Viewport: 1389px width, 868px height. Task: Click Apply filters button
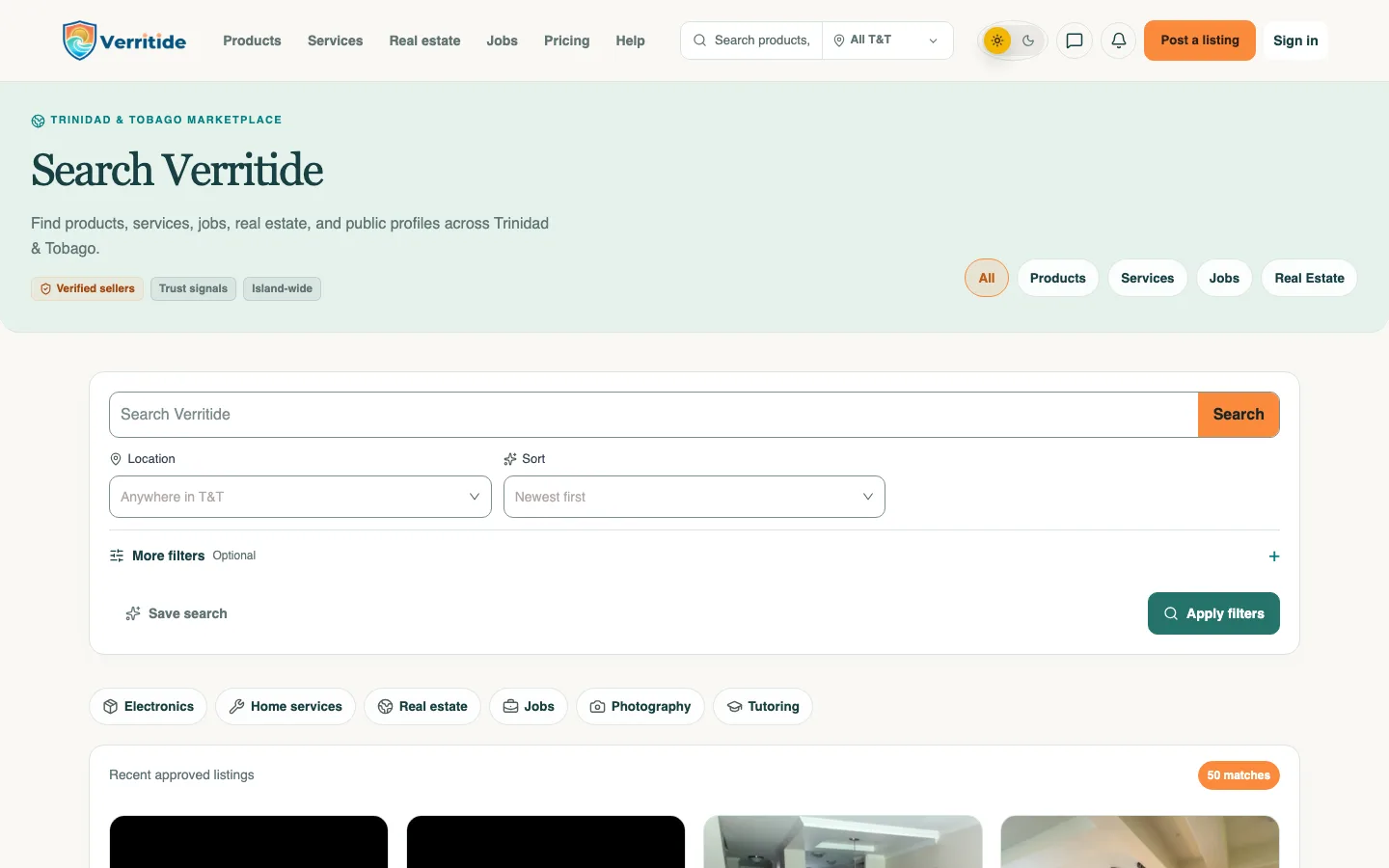coord(1213,613)
